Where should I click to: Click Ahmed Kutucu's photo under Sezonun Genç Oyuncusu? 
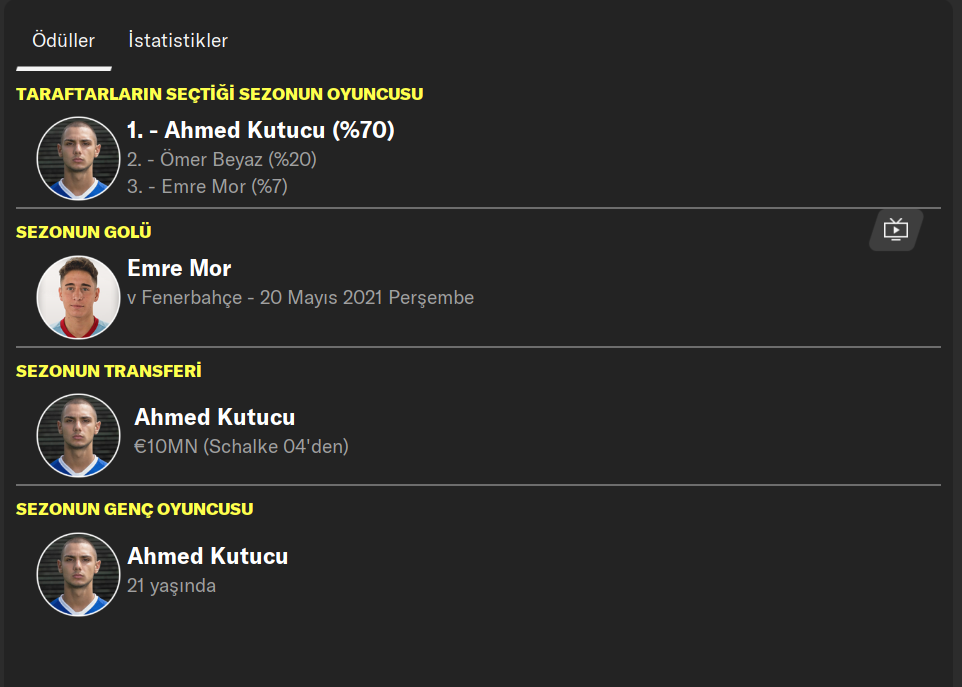[78, 574]
